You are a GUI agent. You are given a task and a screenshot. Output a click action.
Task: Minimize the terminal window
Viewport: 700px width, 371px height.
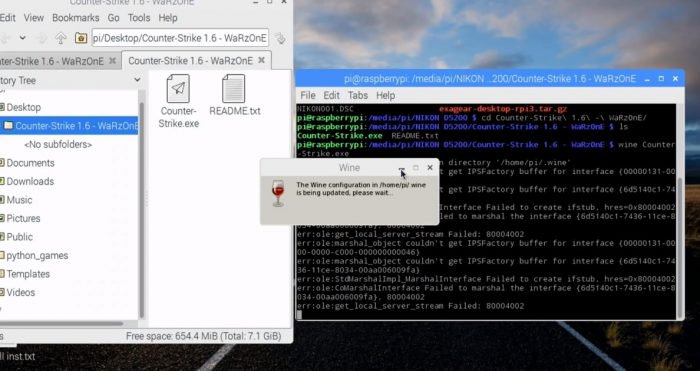click(x=647, y=79)
